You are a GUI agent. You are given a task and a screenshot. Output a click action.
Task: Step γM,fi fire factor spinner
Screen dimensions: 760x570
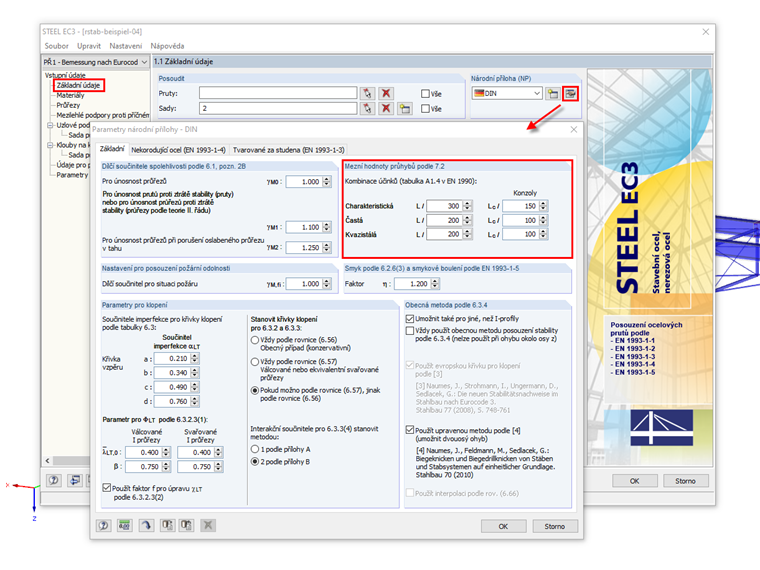pyautogui.click(x=327, y=284)
